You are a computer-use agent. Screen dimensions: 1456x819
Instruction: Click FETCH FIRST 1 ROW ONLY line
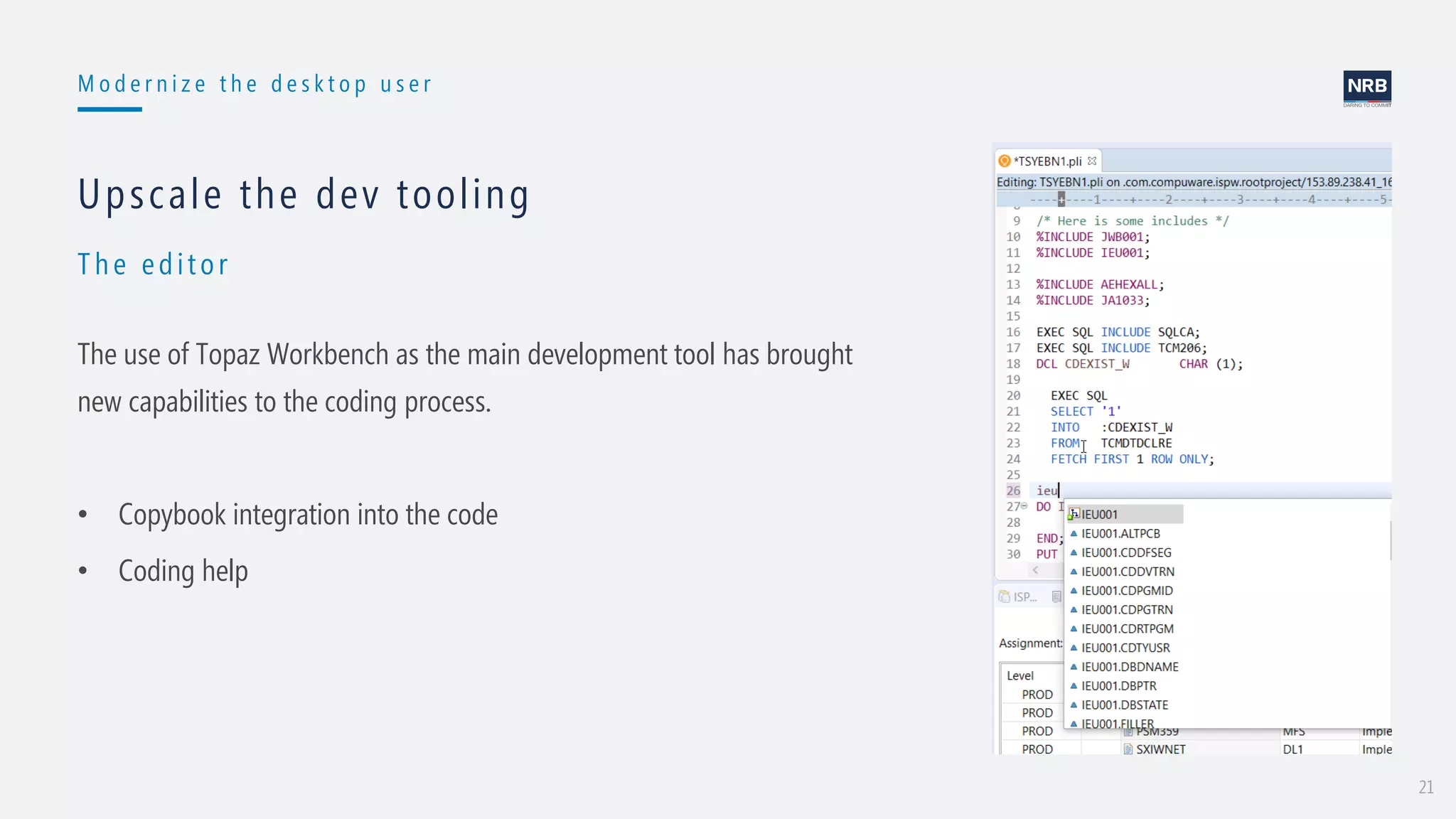1133,459
